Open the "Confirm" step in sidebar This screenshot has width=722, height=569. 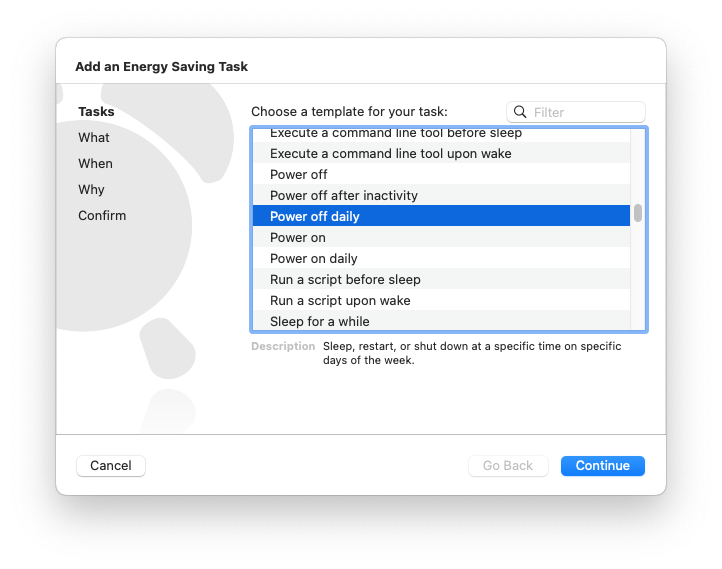[102, 215]
